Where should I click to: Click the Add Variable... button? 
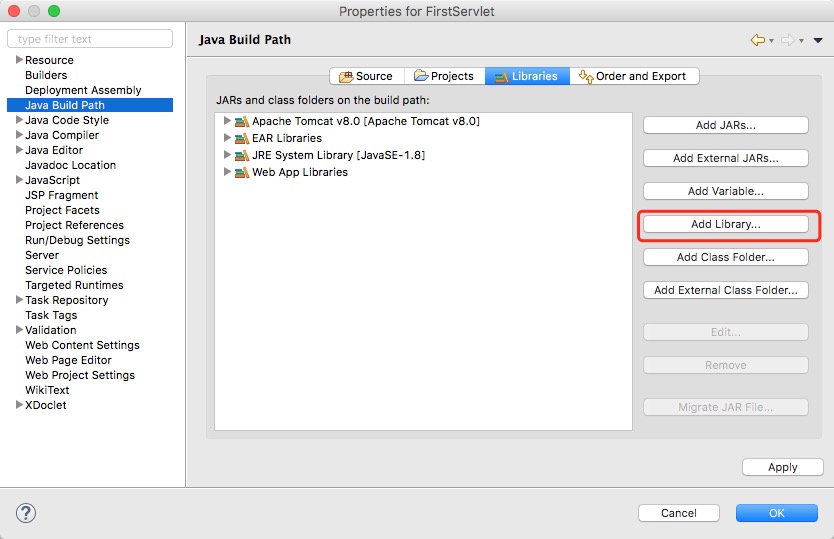click(x=725, y=191)
